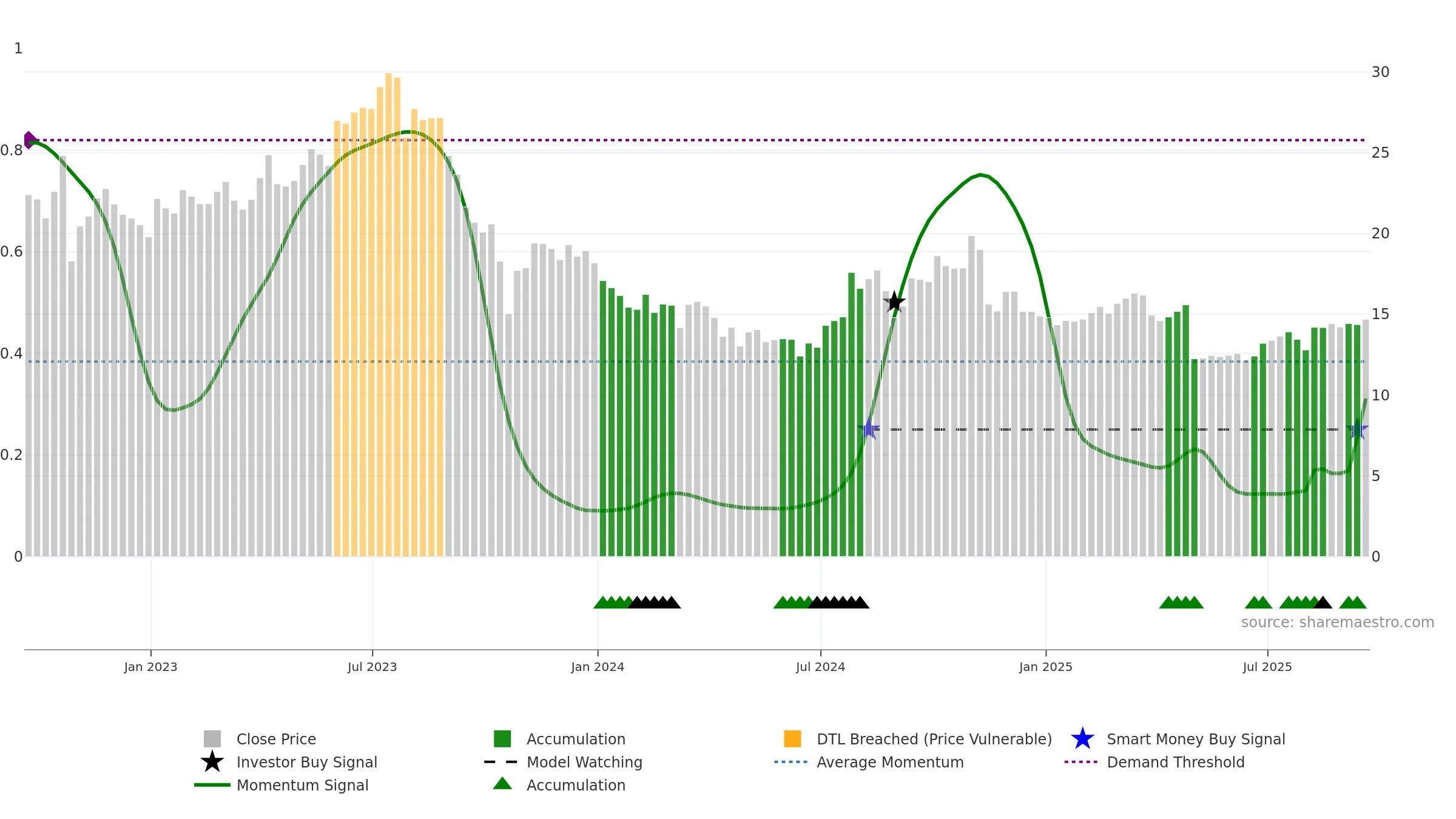Click the first green triangle at Jan 2024
1456x819 pixels.
coord(602,602)
